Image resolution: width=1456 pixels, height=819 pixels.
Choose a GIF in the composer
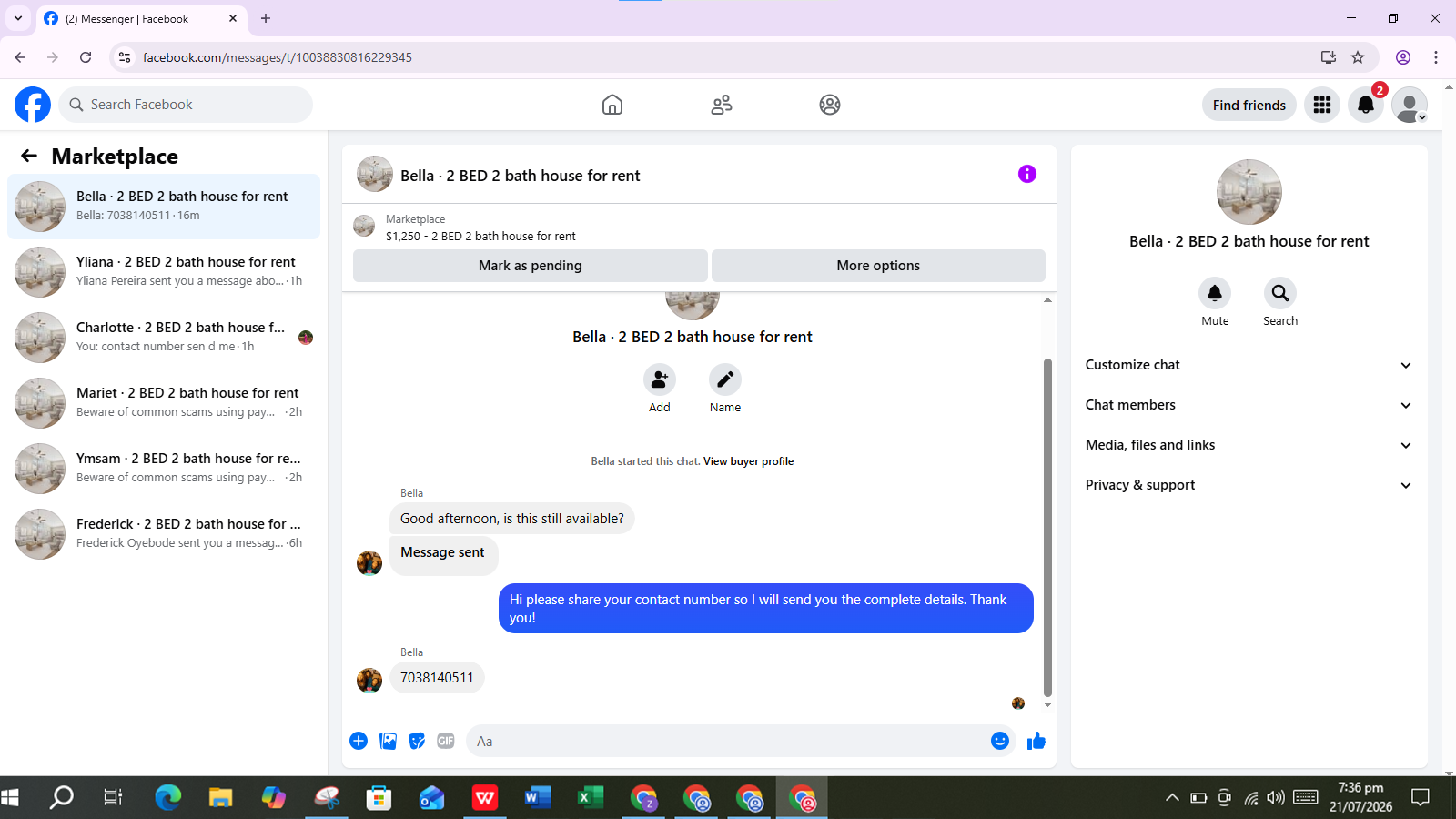tap(446, 741)
